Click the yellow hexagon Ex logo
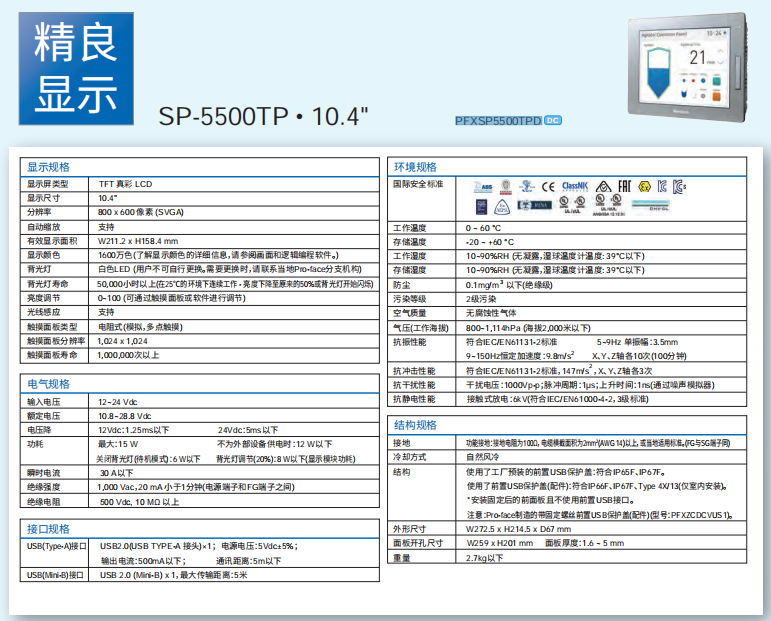Viewport: 771px width, 621px height. point(644,187)
